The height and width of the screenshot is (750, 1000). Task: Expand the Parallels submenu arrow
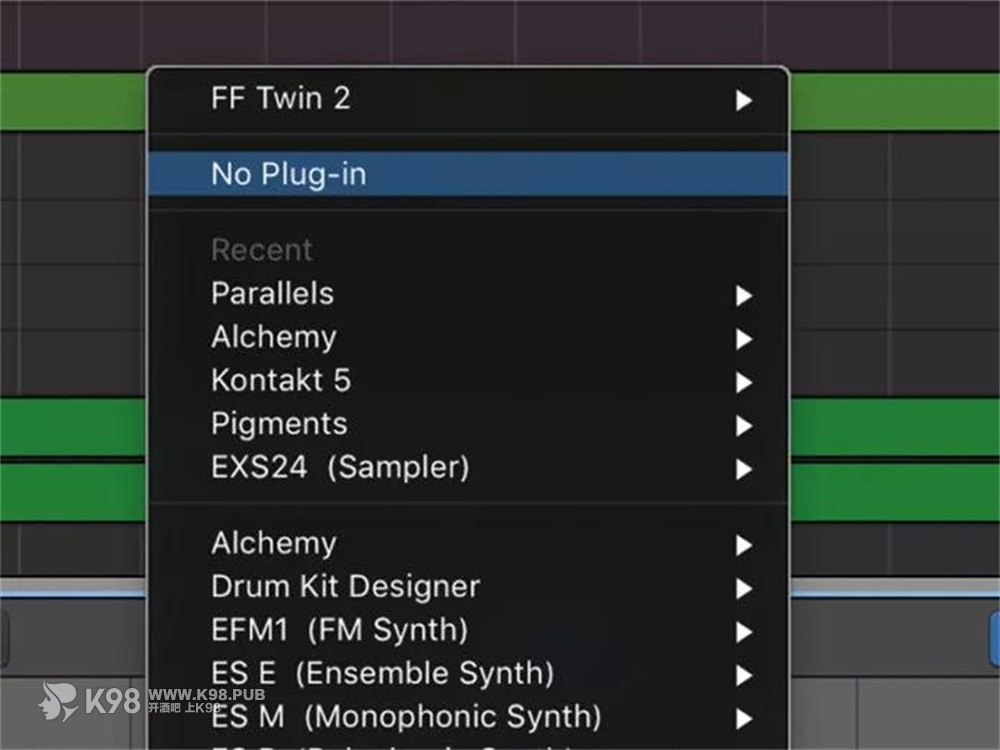click(744, 295)
